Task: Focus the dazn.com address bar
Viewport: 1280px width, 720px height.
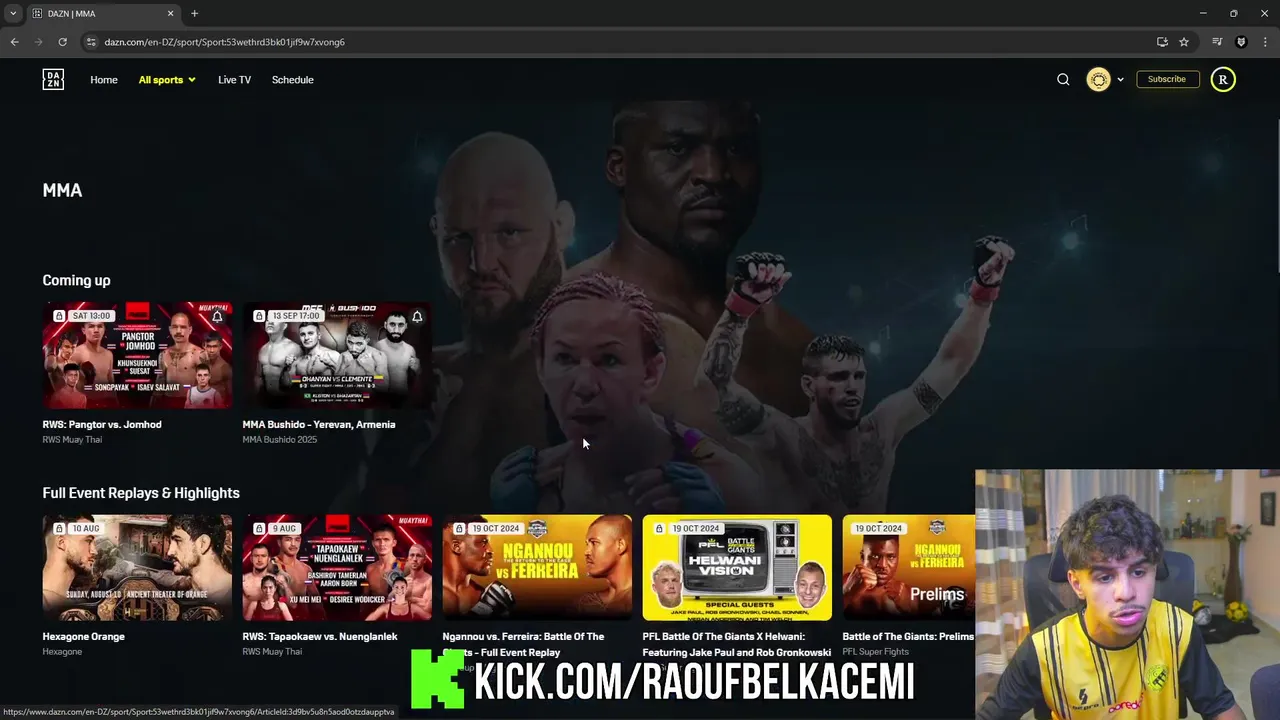Action: (620, 42)
